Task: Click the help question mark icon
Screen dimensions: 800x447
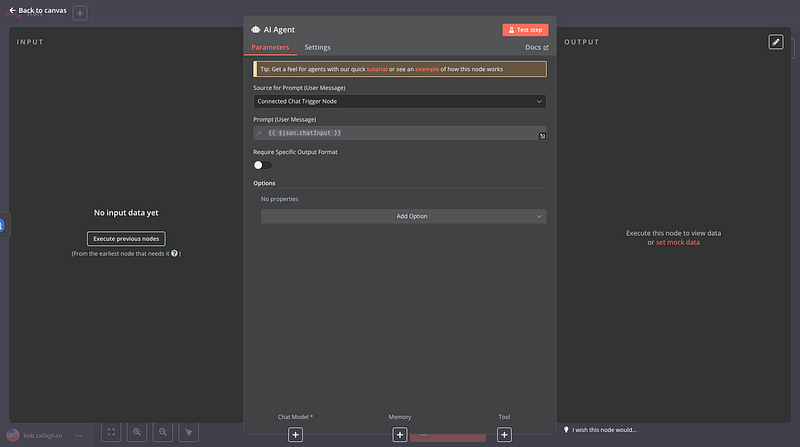Action: 175,254
